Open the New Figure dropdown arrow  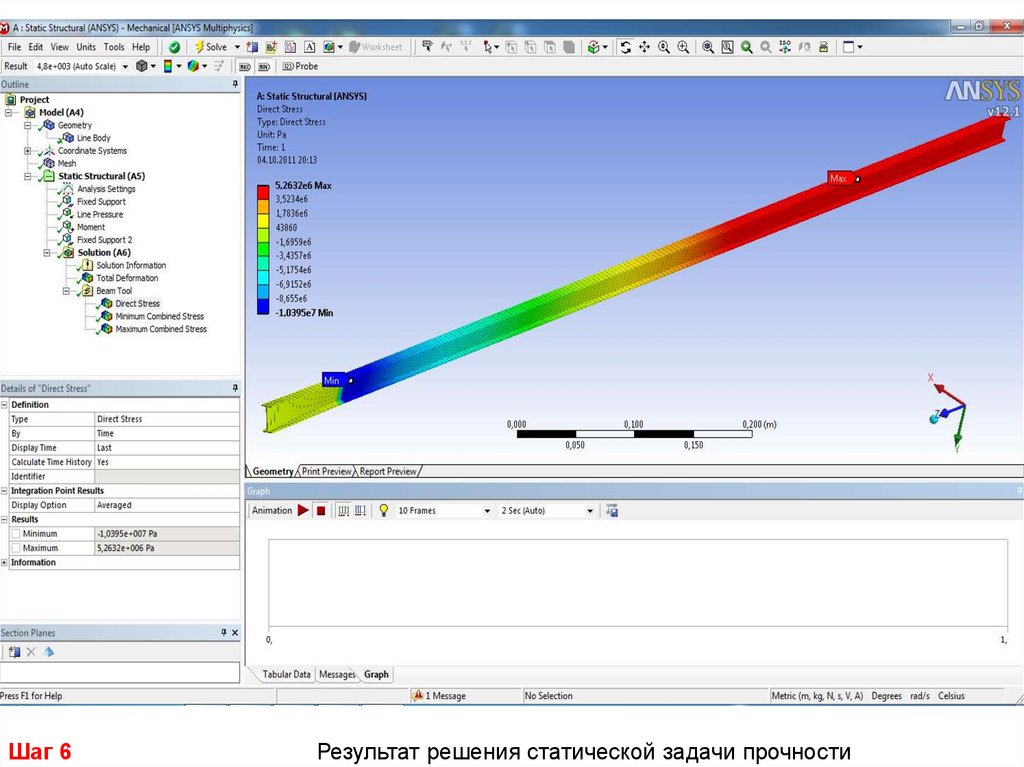point(340,47)
